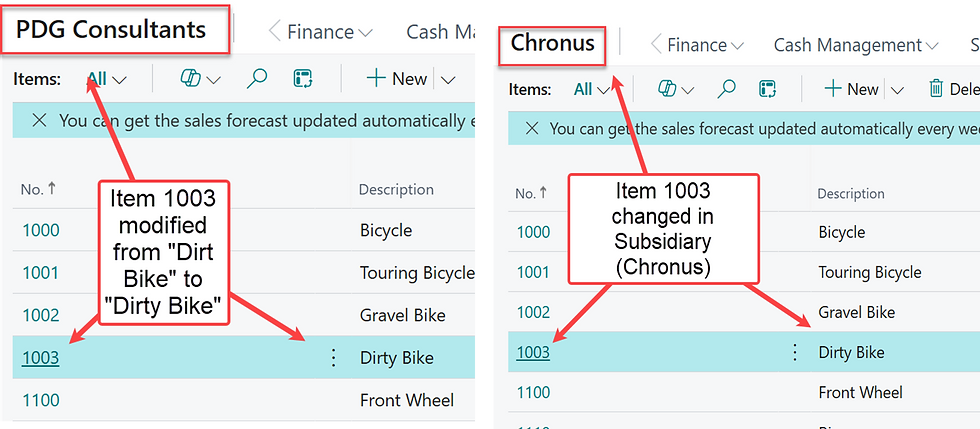Open Cash Management menu in Chronus
Viewport: 980px width, 429px height.
pyautogui.click(x=856, y=45)
